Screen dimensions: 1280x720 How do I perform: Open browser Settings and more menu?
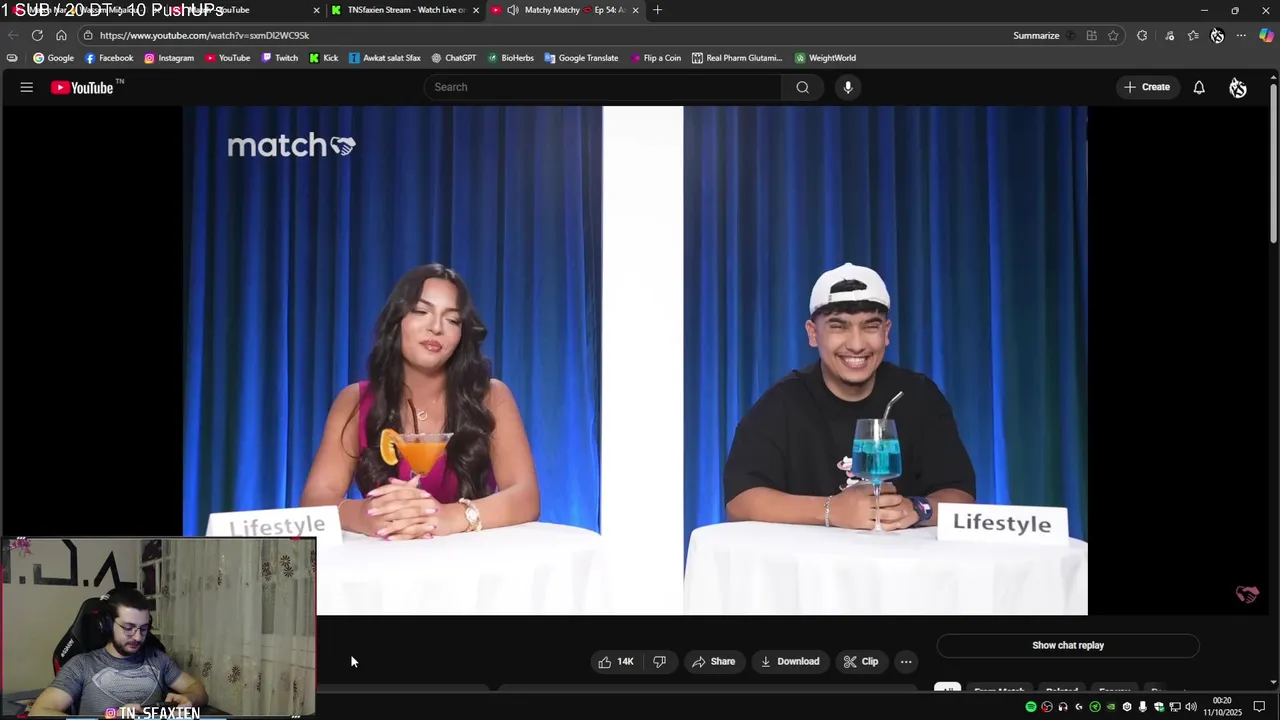[1241, 35]
